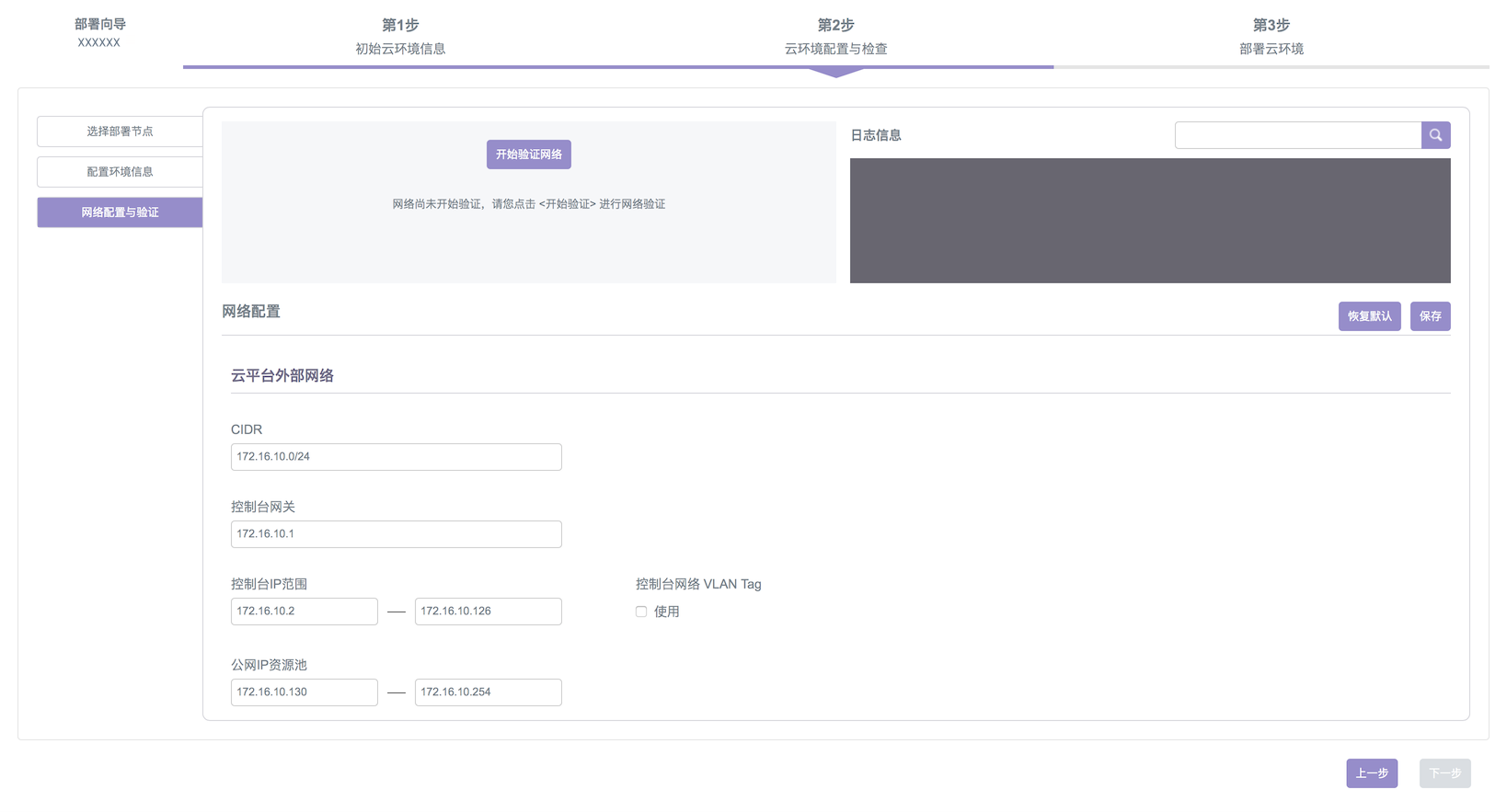This screenshot has width=1507, height=812.
Task: Click the dark log output panel
Action: pos(1150,221)
